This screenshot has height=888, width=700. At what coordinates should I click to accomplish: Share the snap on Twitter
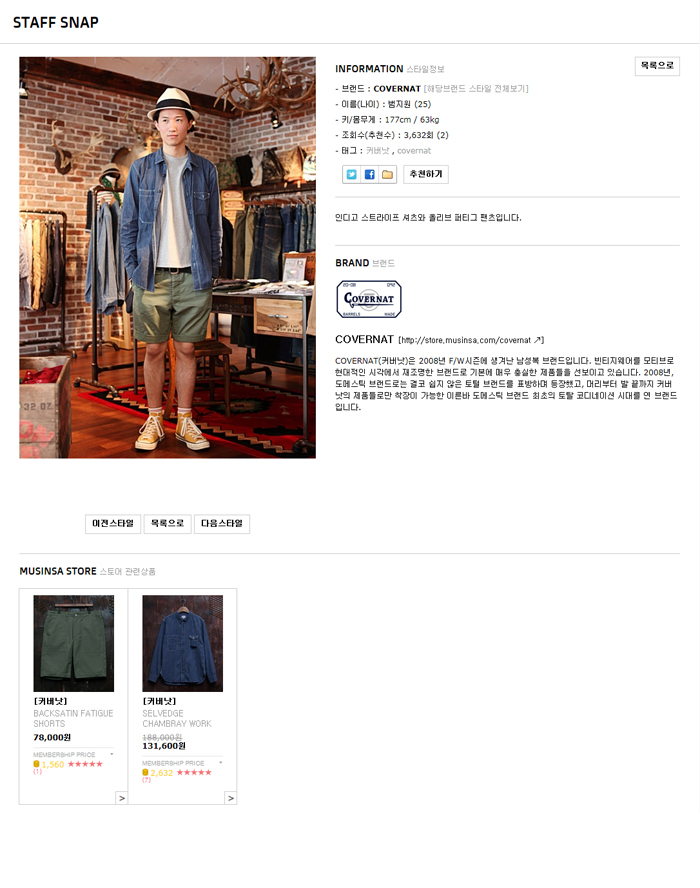tap(352, 174)
